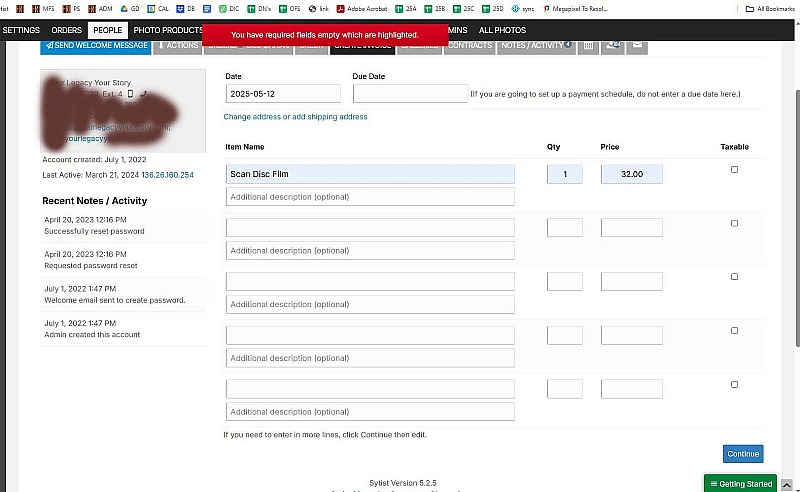Open the unlabeled blue document bookmark
The height and width of the screenshot is (492, 800).
point(207,9)
